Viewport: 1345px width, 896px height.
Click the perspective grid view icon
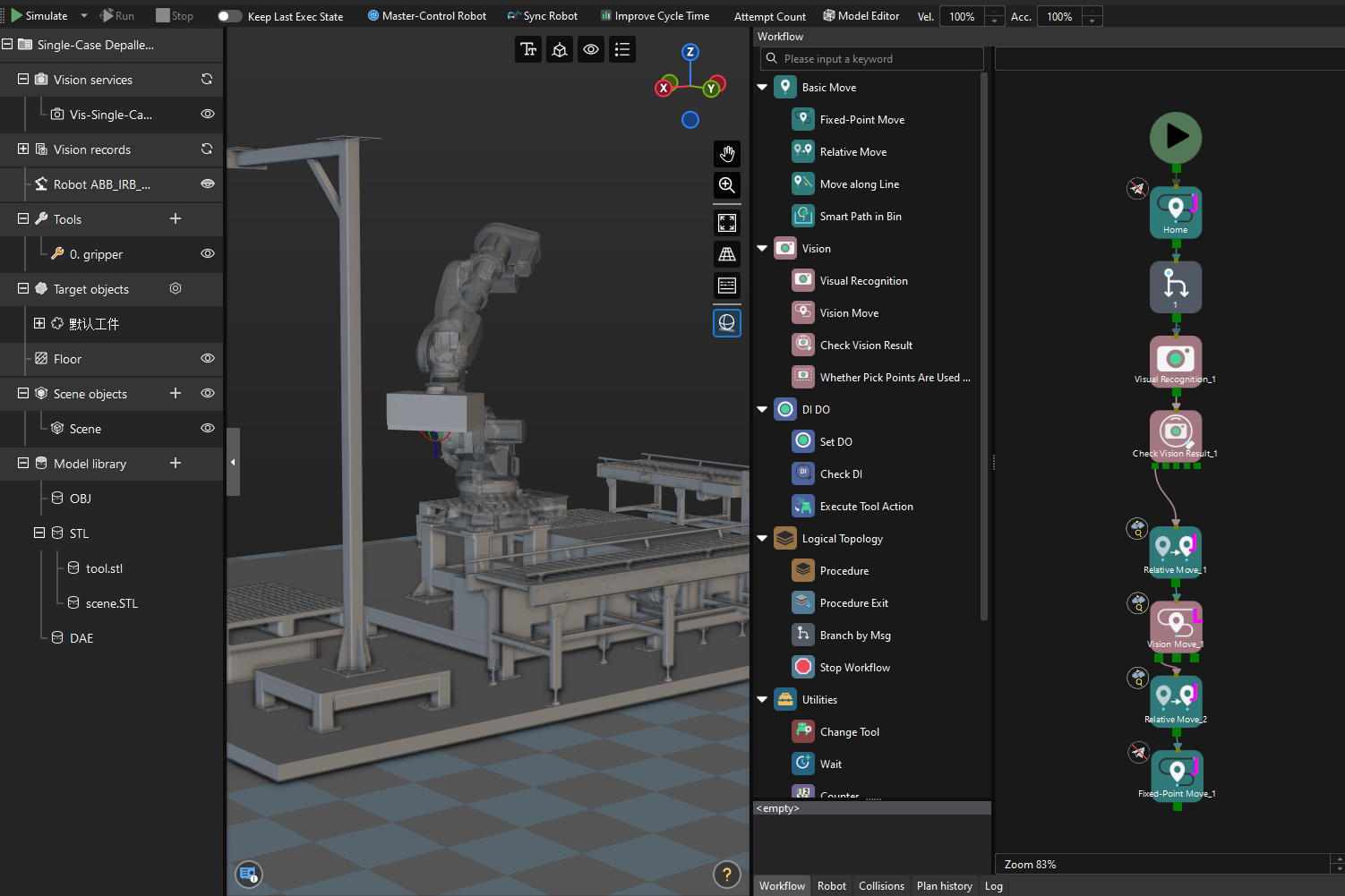(x=727, y=254)
